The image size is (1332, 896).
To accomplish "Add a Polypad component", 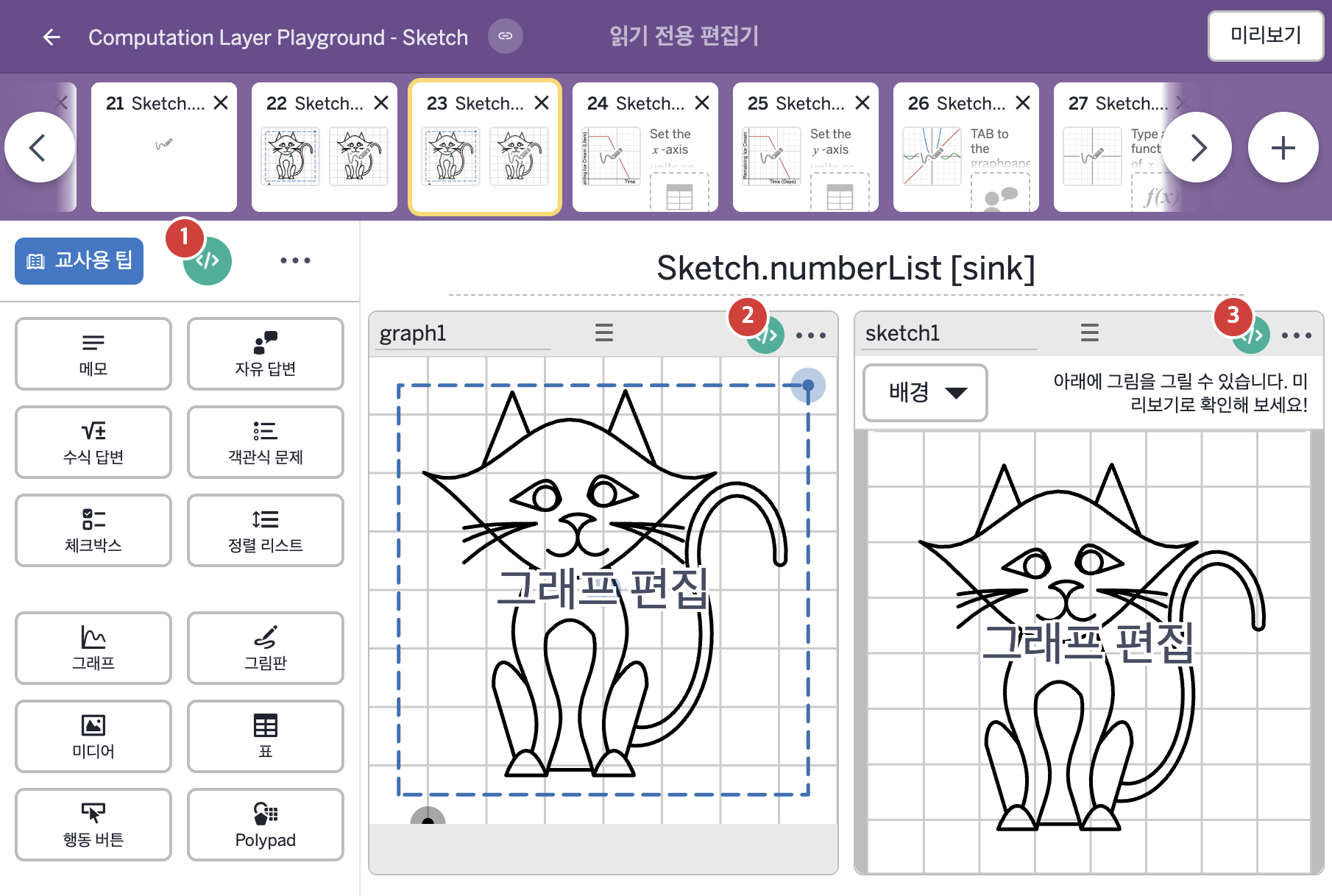I will point(266,825).
